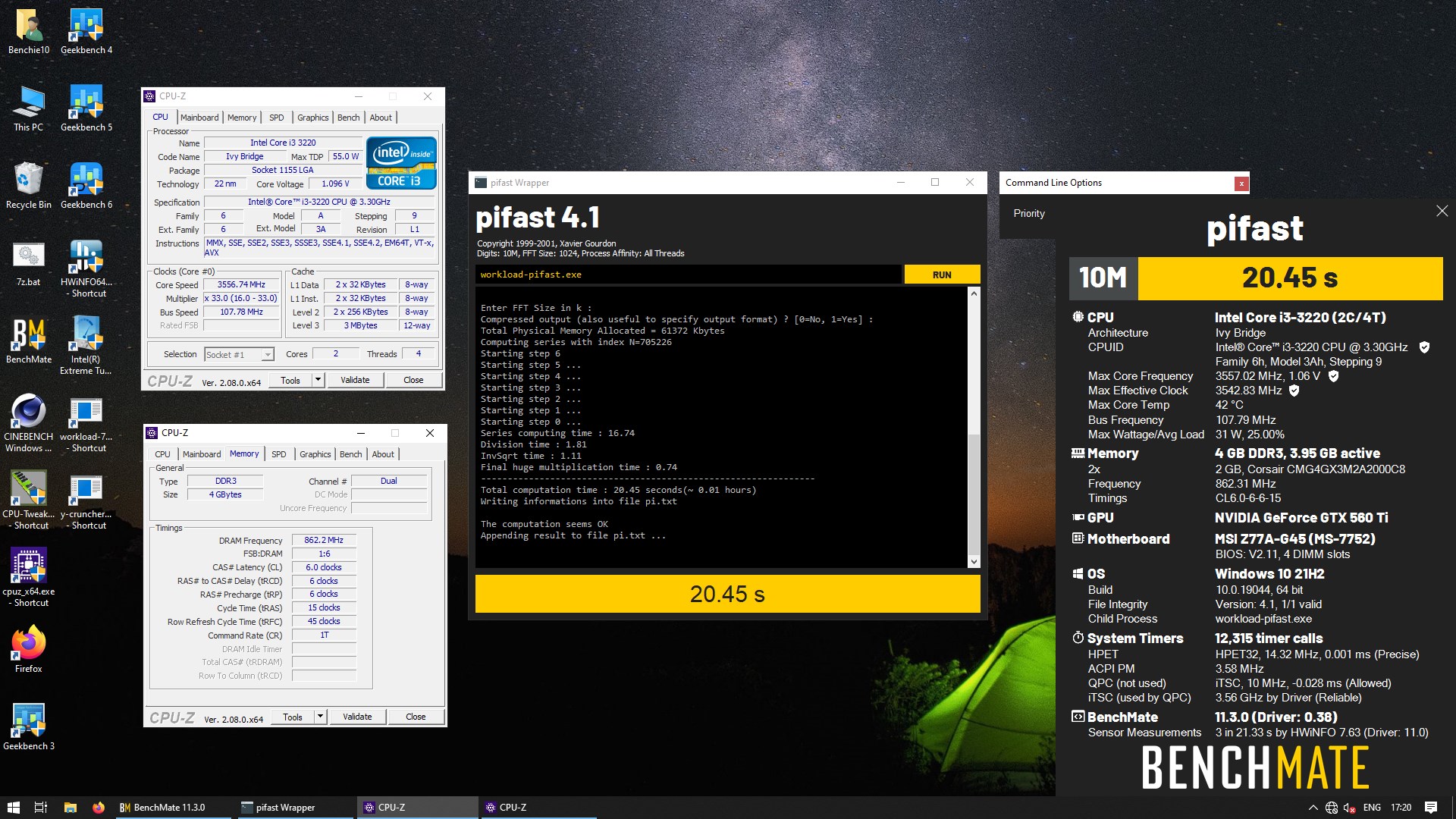Switch to CPU tab in bottom CPU-Z
Screen dimensions: 1456x819
pos(163,454)
